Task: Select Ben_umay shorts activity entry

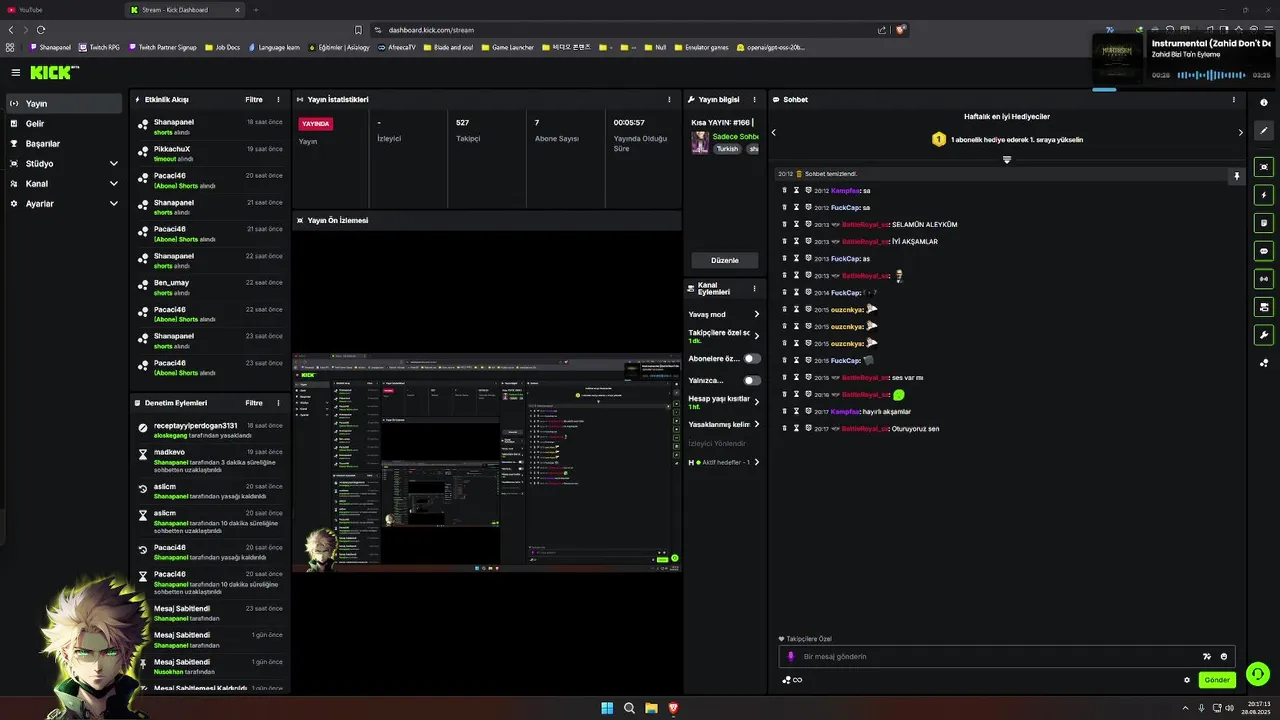Action: 210,288
